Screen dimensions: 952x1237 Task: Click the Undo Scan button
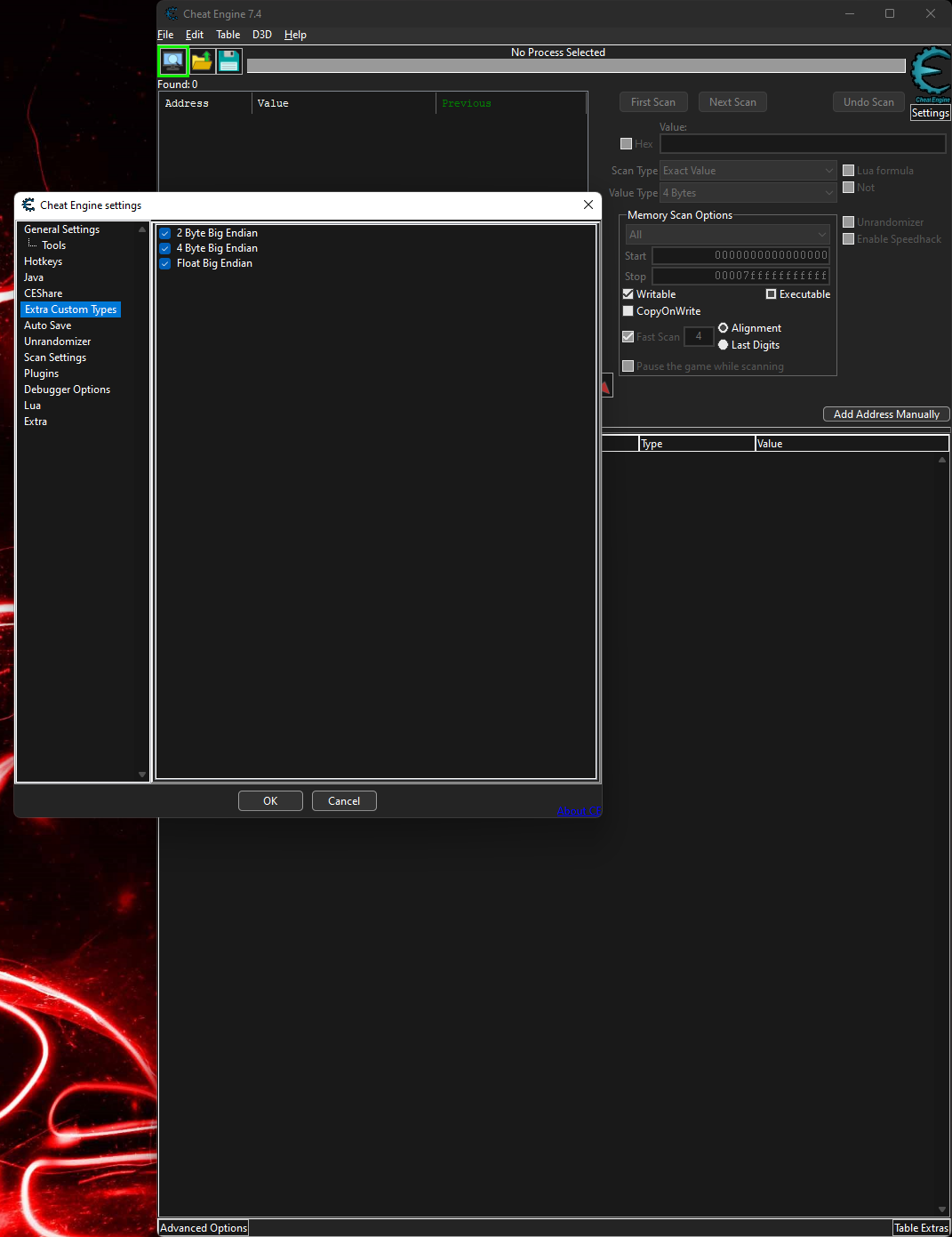click(868, 102)
